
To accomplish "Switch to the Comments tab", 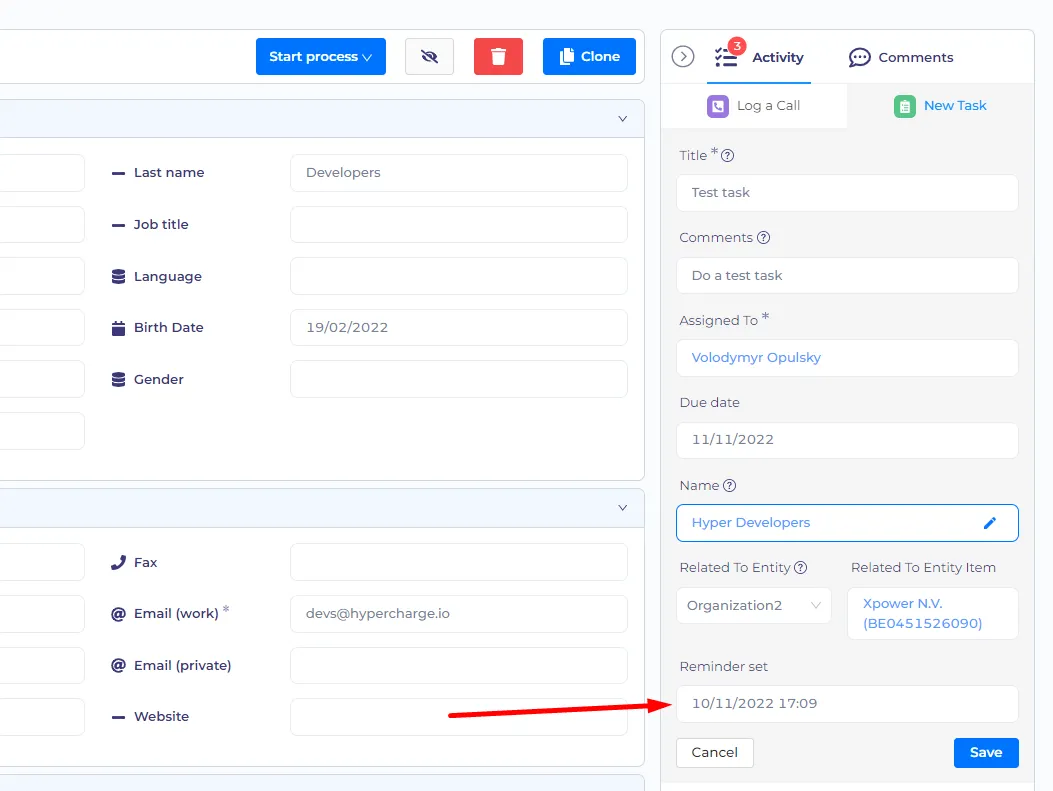I will 901,57.
